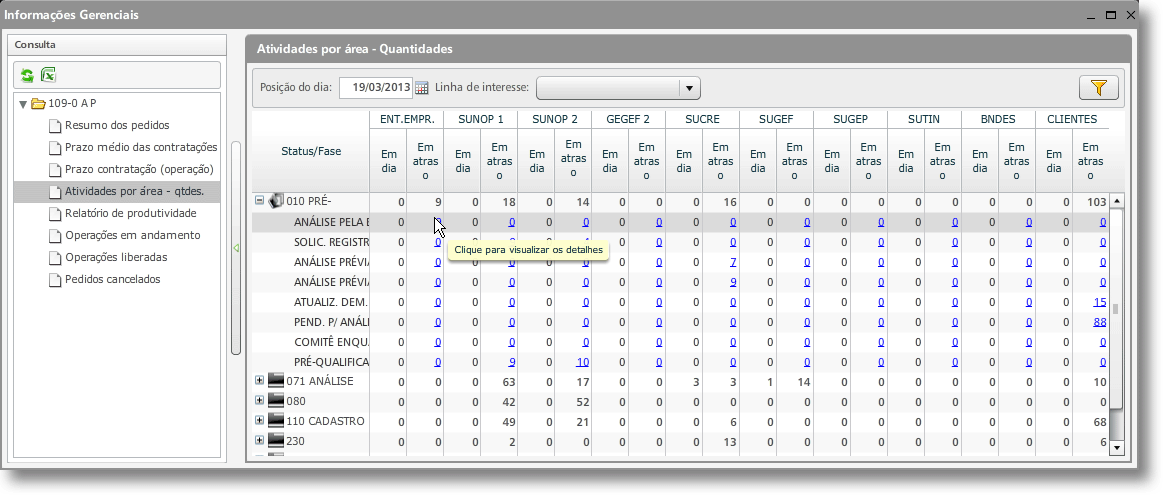Click the SUTIN column header
Viewport: 1163px width, 495px height.
click(924, 119)
